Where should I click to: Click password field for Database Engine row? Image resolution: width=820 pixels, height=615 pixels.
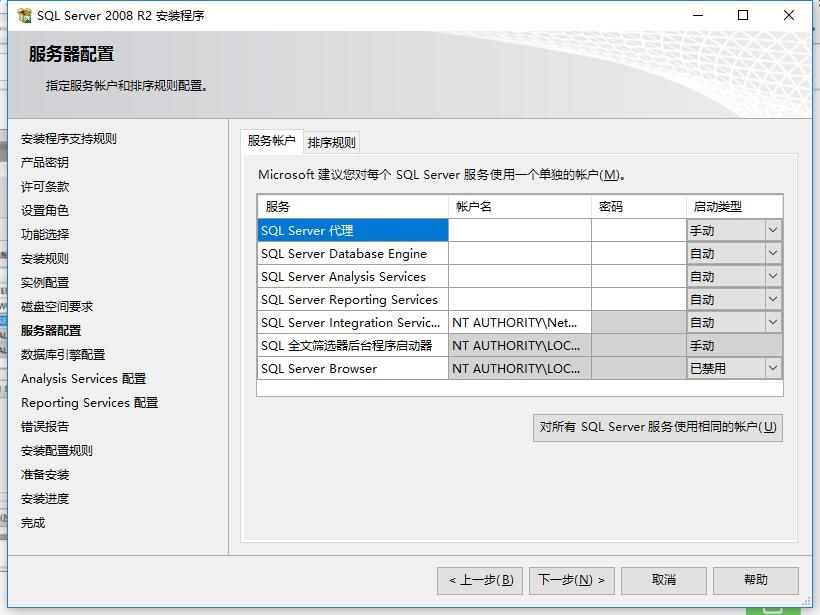[639, 253]
